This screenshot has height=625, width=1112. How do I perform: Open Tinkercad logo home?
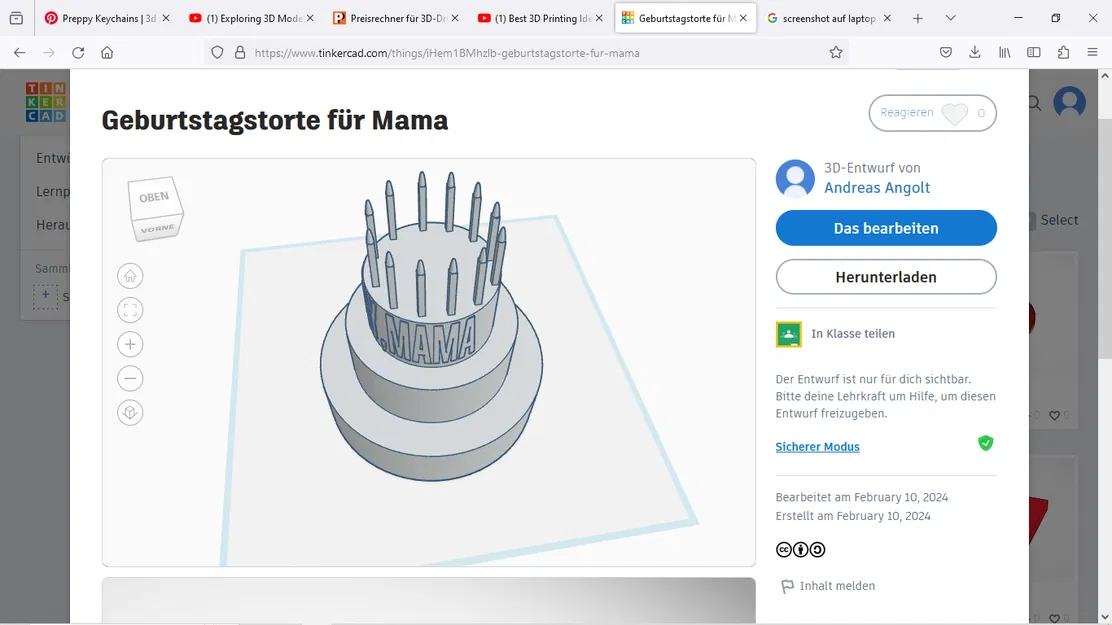click(45, 102)
